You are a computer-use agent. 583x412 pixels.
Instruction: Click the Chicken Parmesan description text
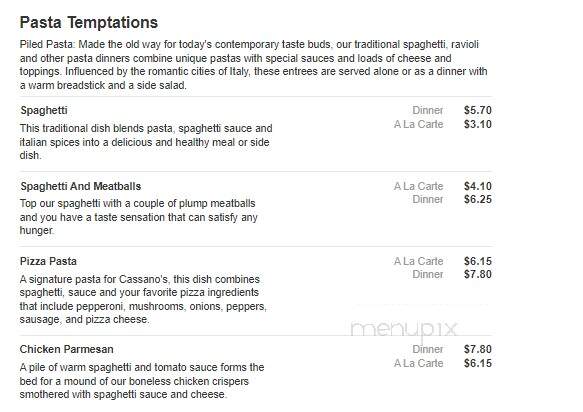142,381
